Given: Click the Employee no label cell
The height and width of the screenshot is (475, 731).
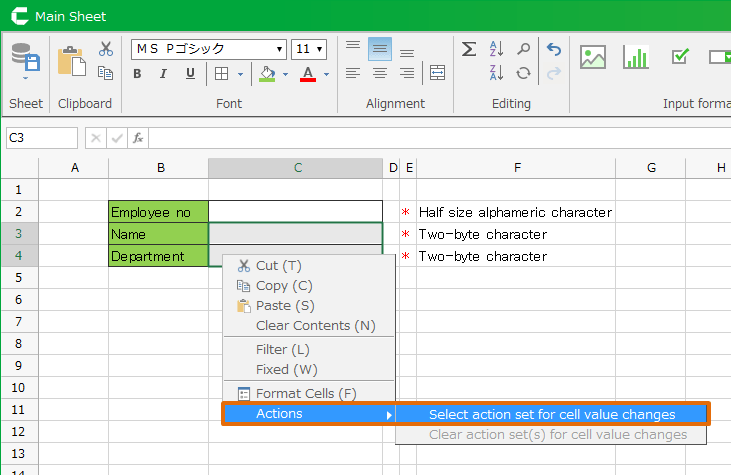Looking at the screenshot, I should pyautogui.click(x=159, y=212).
